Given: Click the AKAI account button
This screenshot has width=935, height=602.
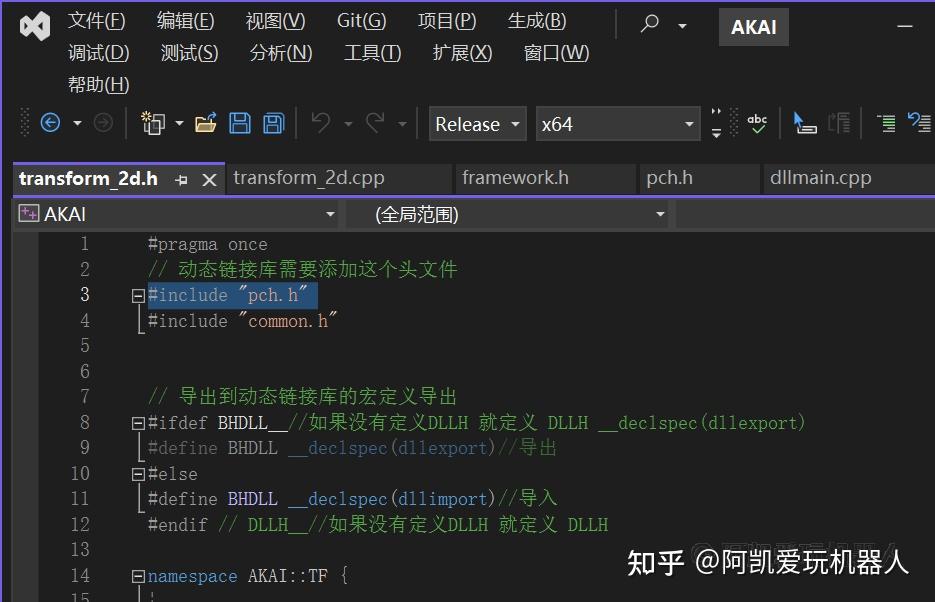Looking at the screenshot, I should [753, 27].
